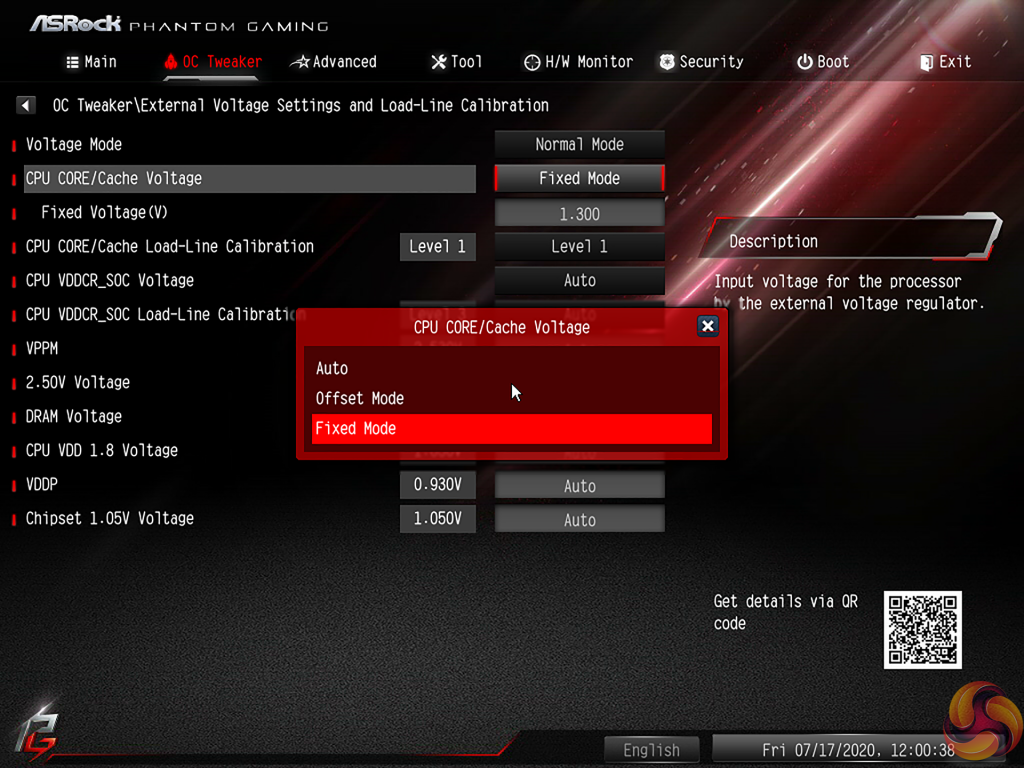Close the CPU CORE/Cache Voltage dialog
Viewport: 1024px width, 768px height.
(x=708, y=326)
